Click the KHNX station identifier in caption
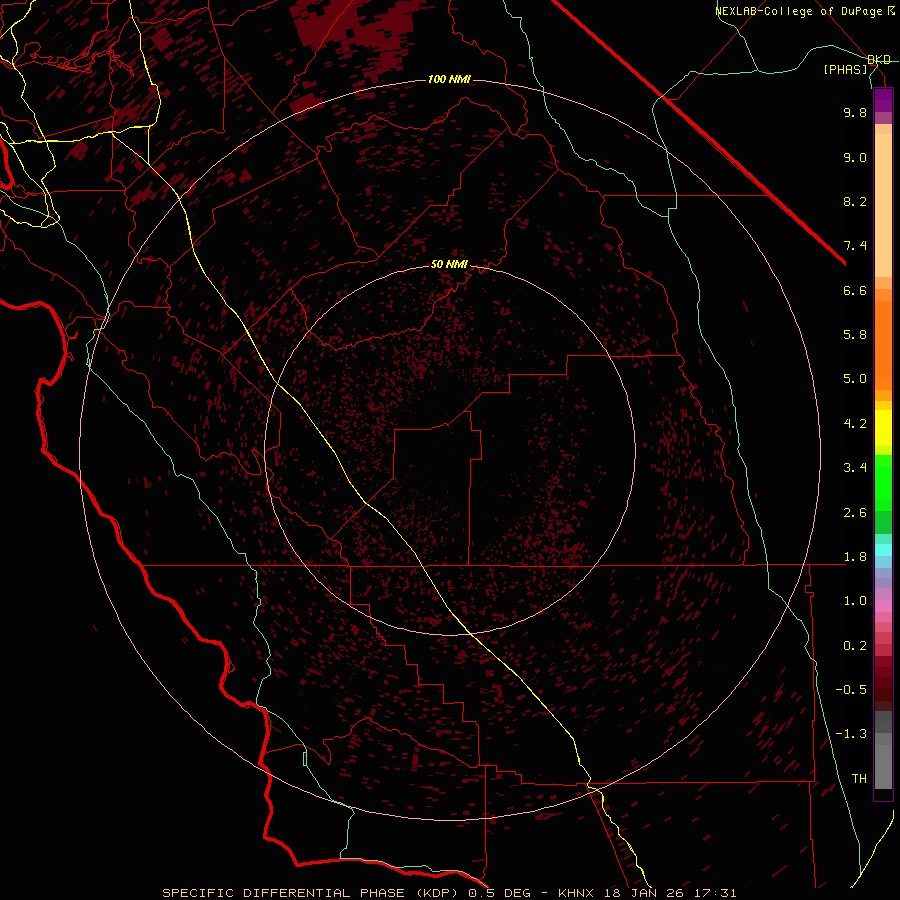Image resolution: width=900 pixels, height=900 pixels. pos(576,893)
